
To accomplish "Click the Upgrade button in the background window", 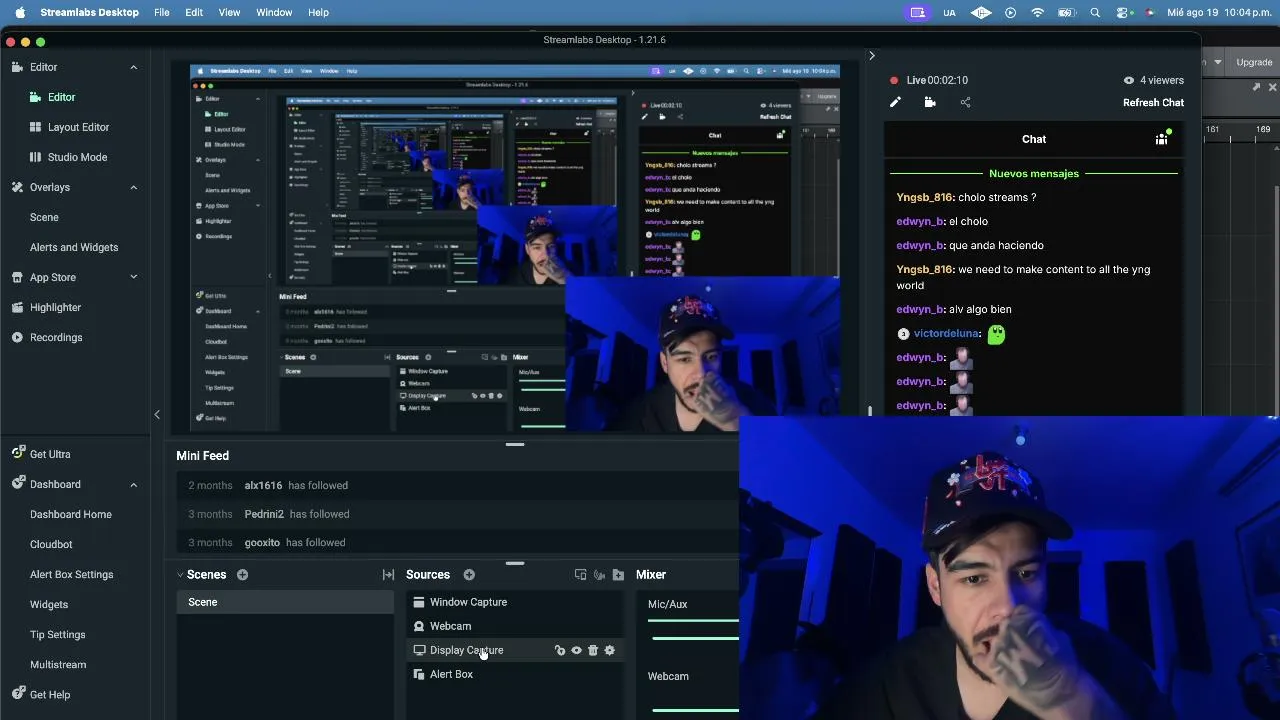I will [x=1254, y=62].
